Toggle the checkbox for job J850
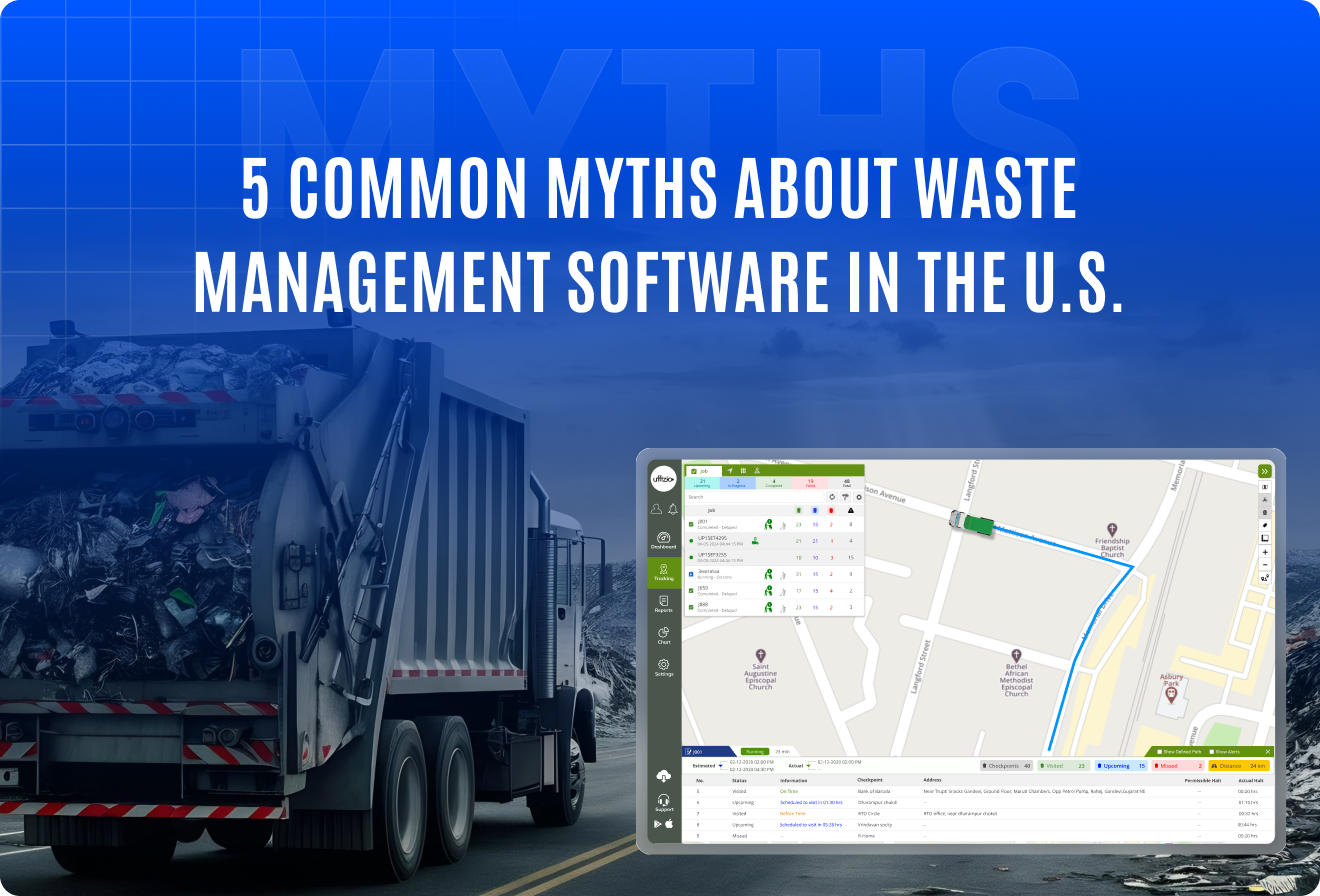Viewport: 1320px width, 896px height. point(691,591)
